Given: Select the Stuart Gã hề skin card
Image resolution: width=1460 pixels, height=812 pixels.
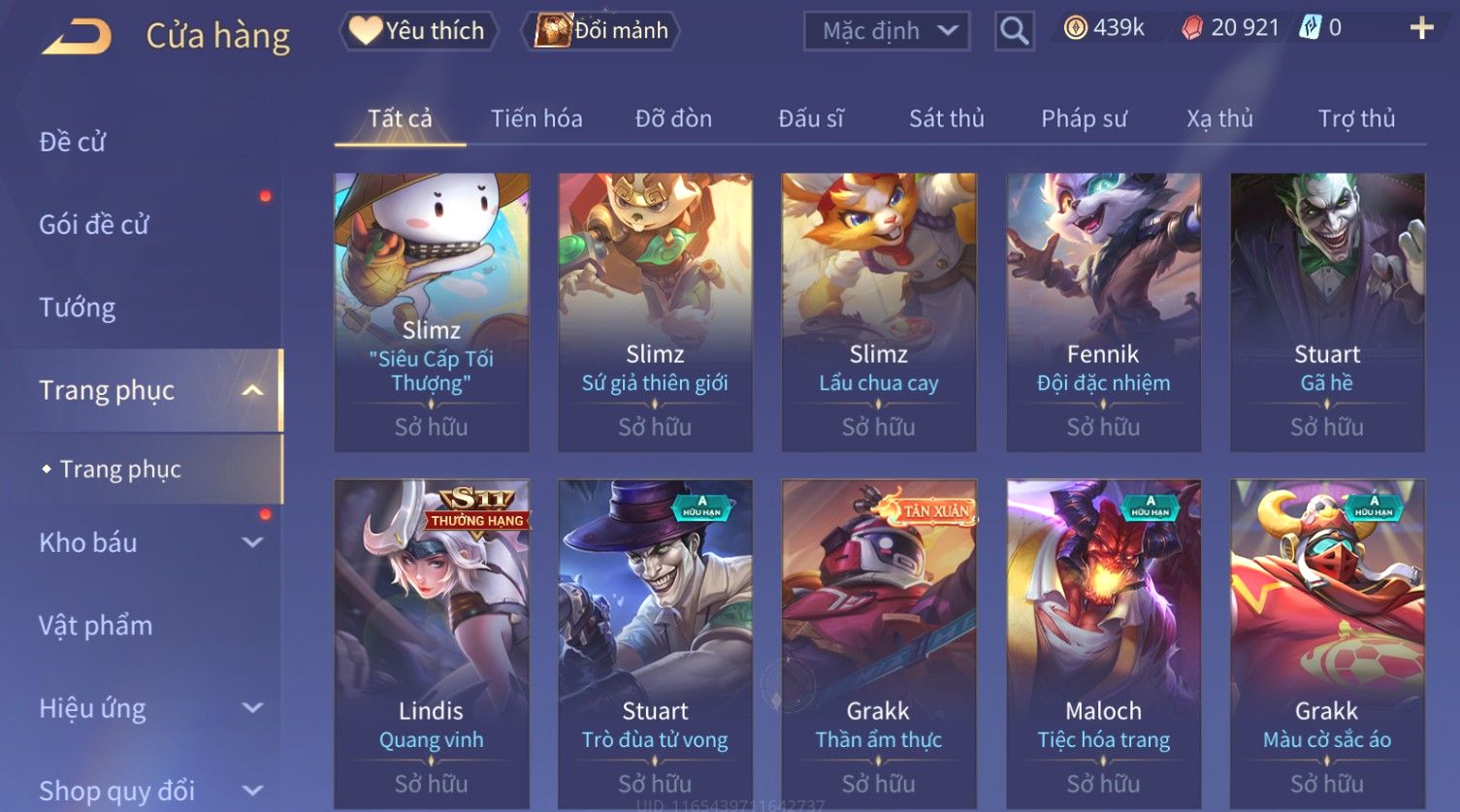Looking at the screenshot, I should click(x=1327, y=312).
